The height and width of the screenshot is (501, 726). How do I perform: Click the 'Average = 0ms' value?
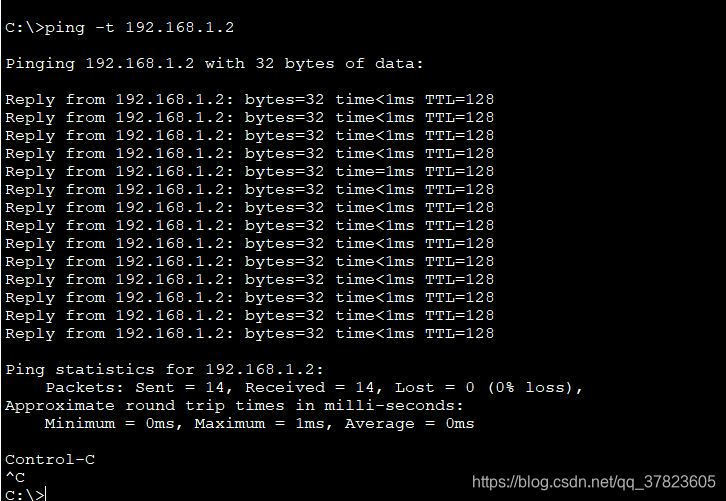click(x=409, y=424)
